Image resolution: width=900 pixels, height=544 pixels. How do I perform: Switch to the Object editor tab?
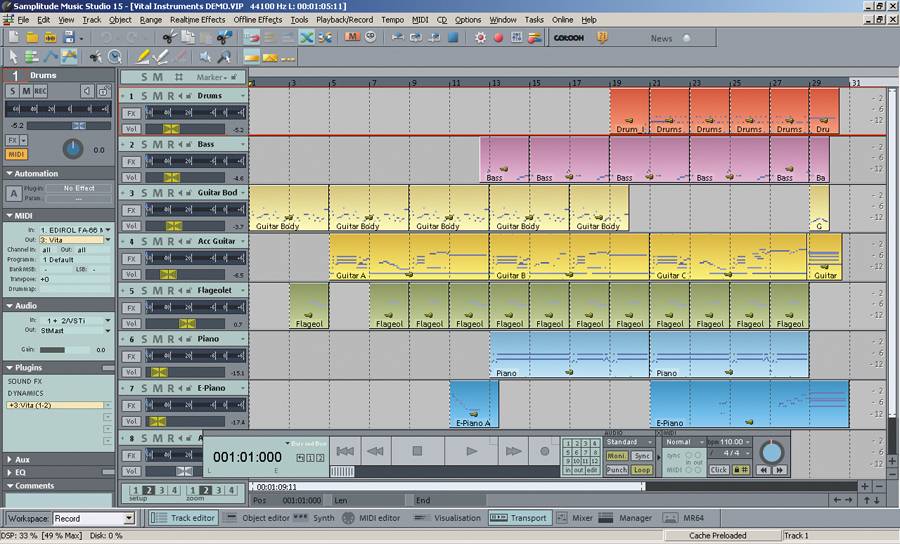258,518
